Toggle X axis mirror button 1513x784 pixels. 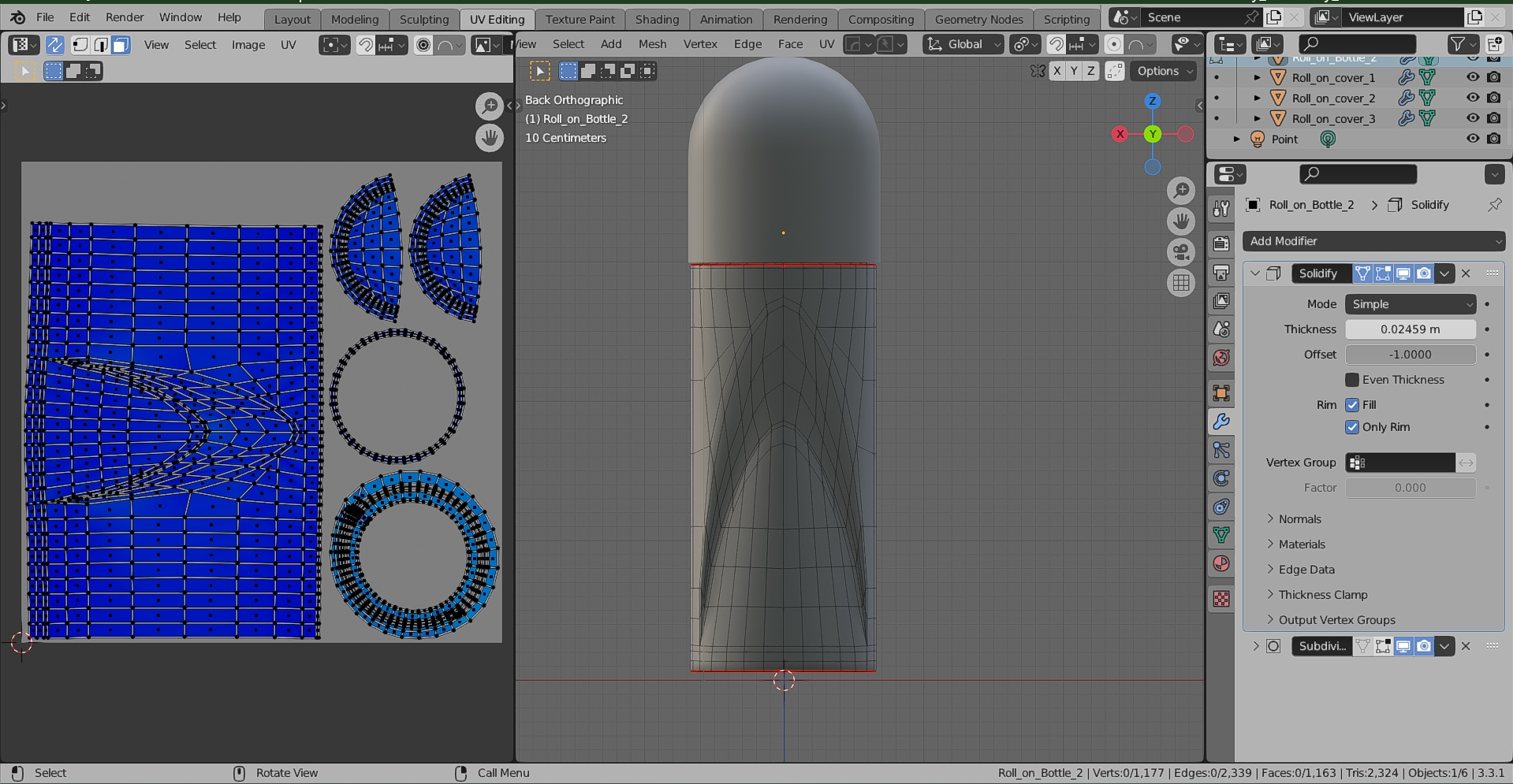coord(1057,71)
